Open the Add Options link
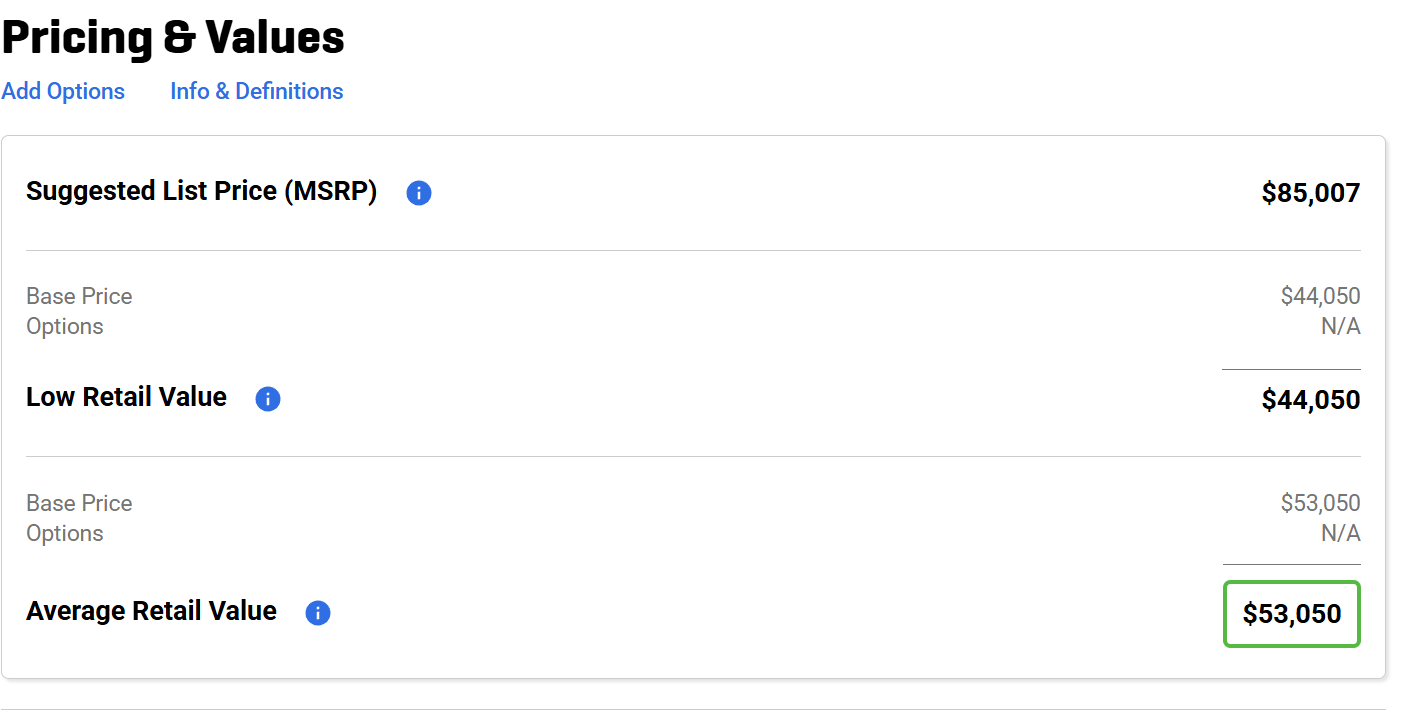 pos(63,91)
